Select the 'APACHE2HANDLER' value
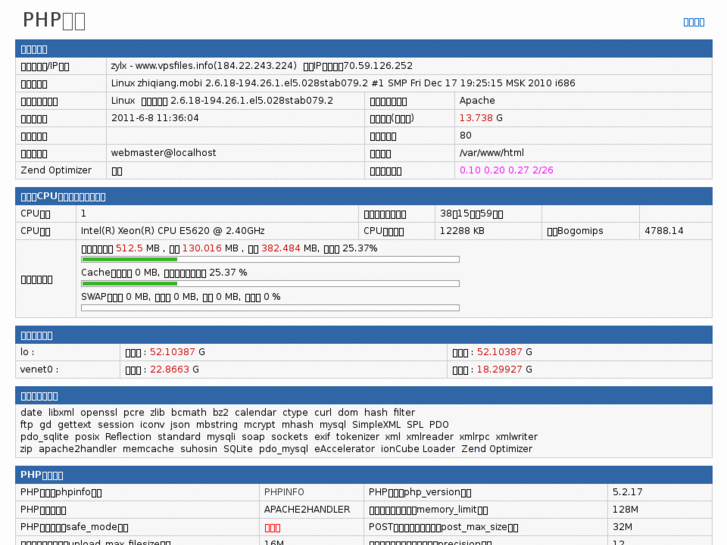 [x=307, y=509]
